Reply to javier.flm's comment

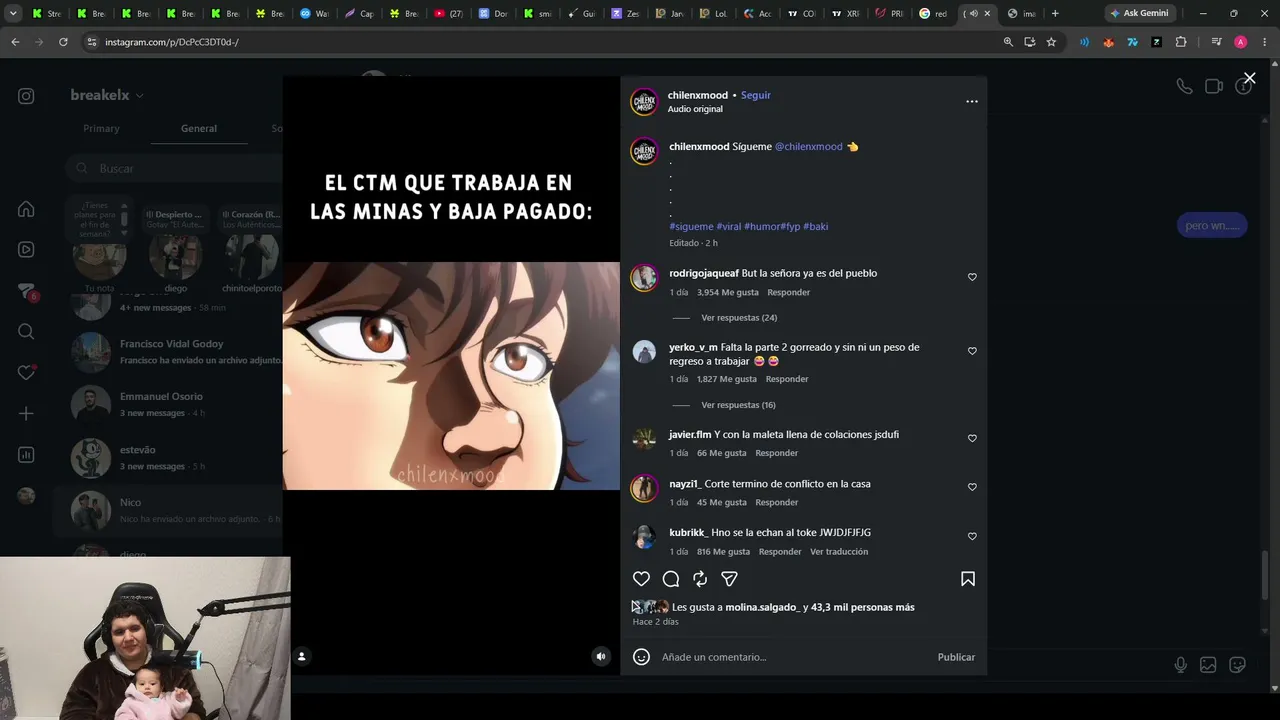pyautogui.click(x=777, y=453)
